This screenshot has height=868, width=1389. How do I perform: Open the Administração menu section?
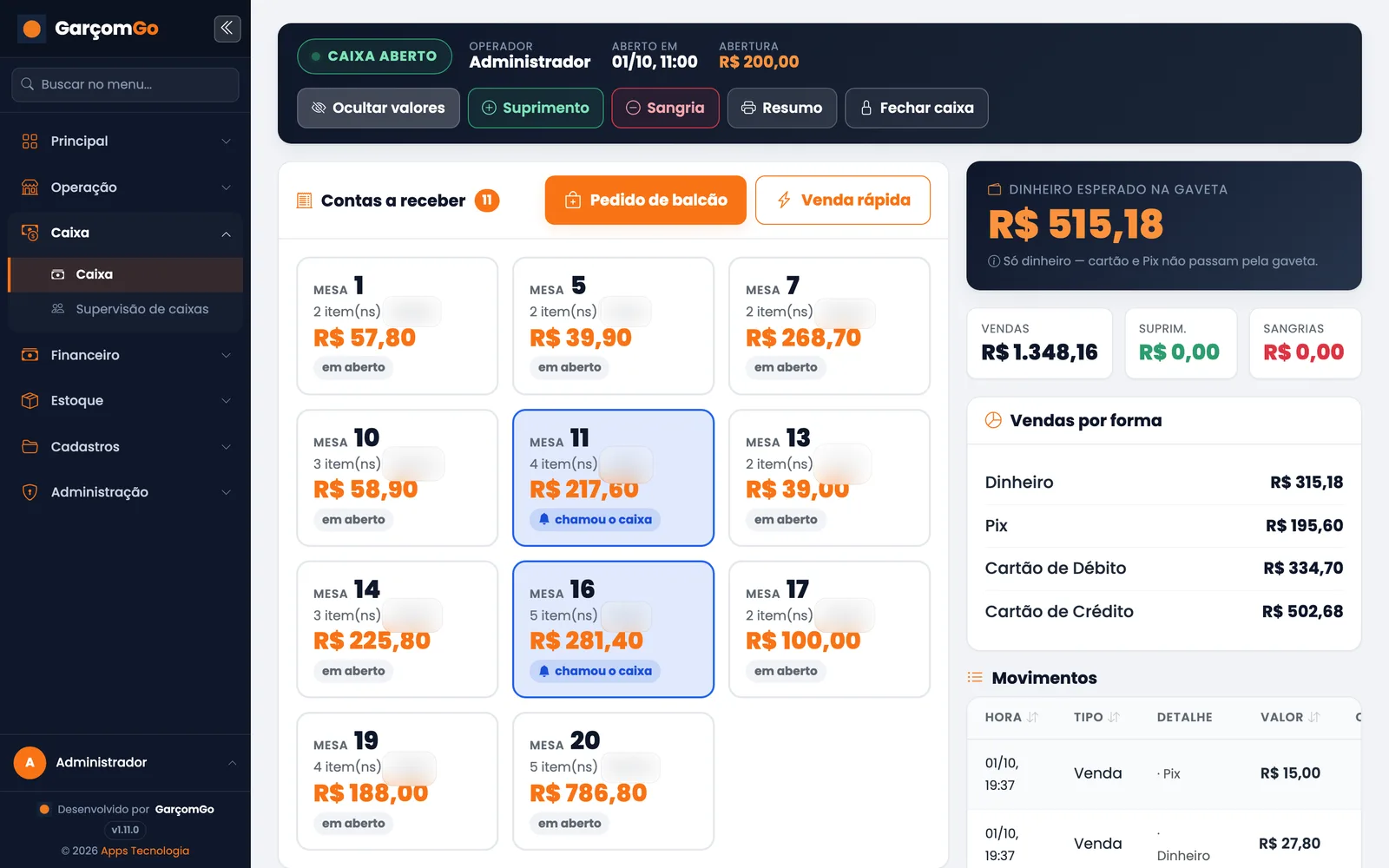[126, 492]
